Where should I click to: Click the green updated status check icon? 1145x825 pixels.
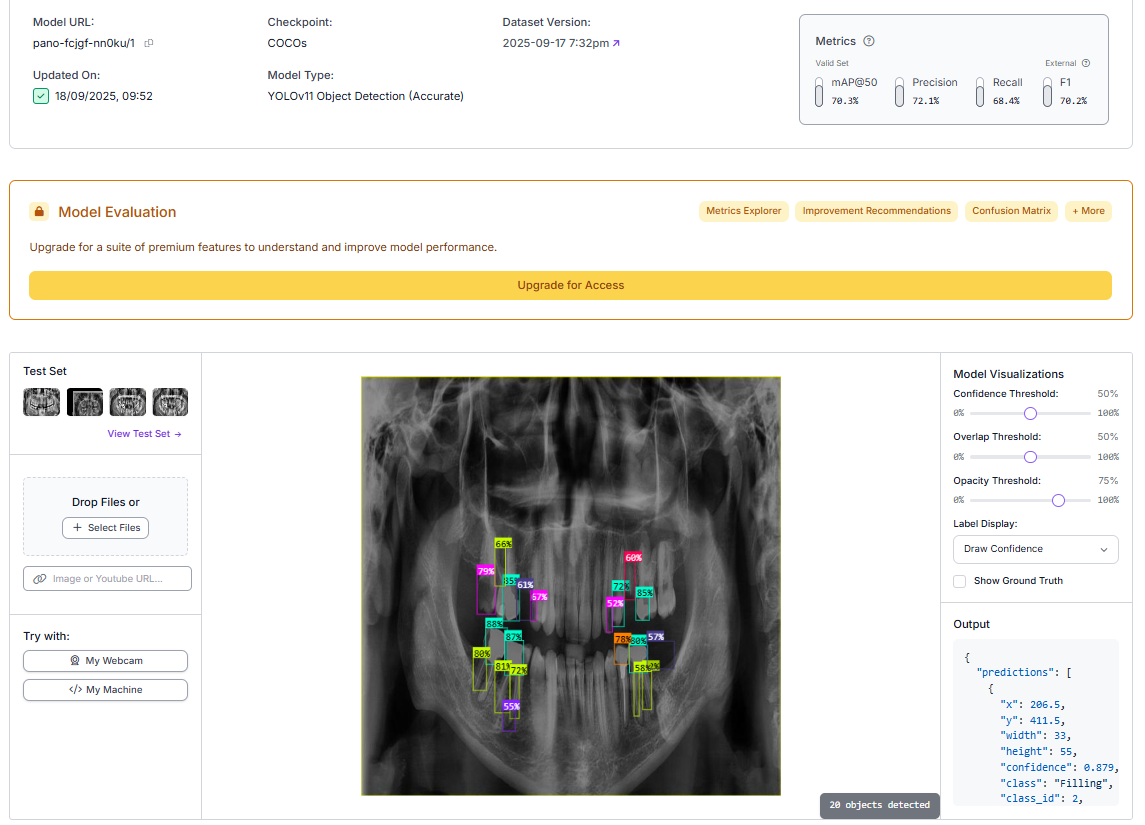41,96
